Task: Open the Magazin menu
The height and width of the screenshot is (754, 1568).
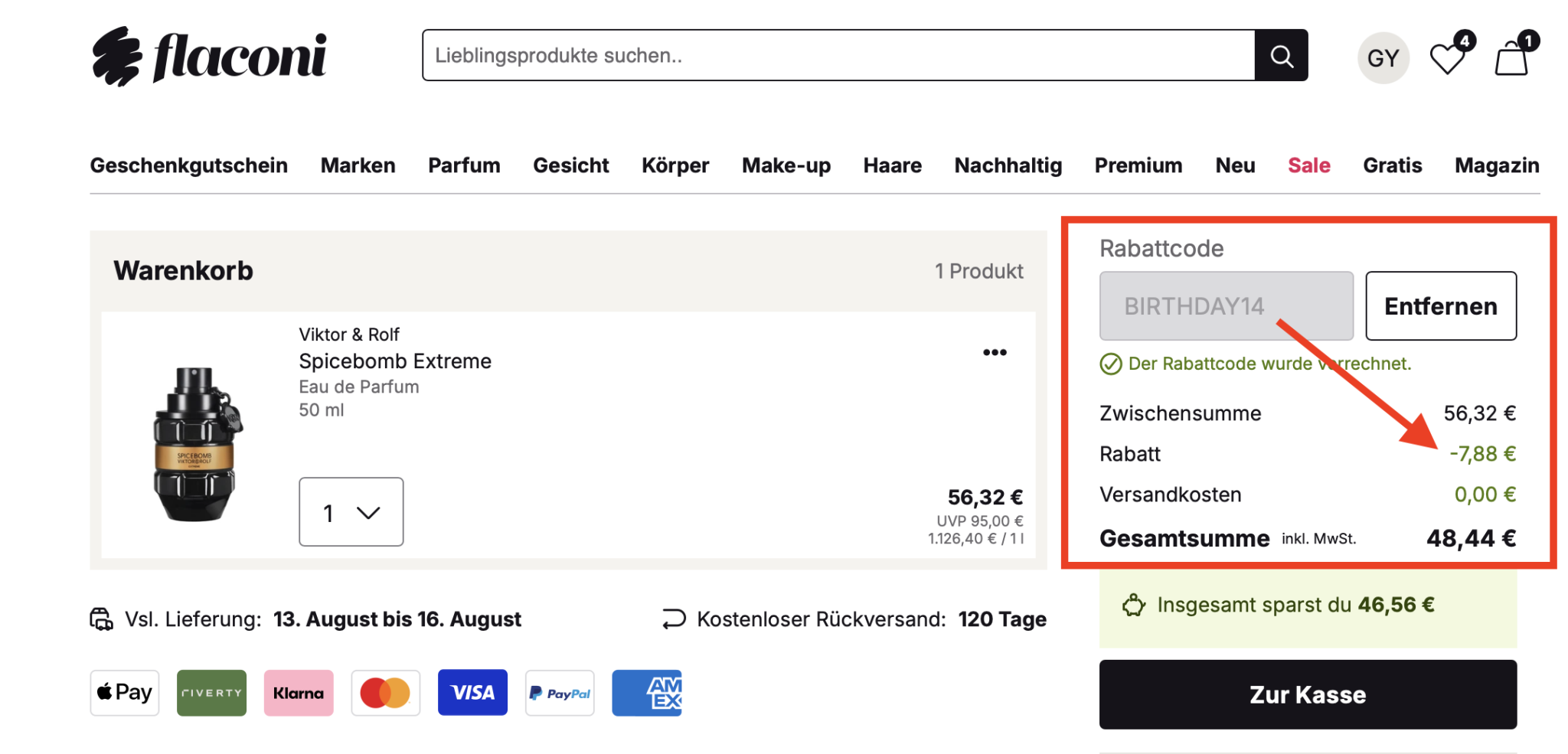Action: pos(1497,165)
